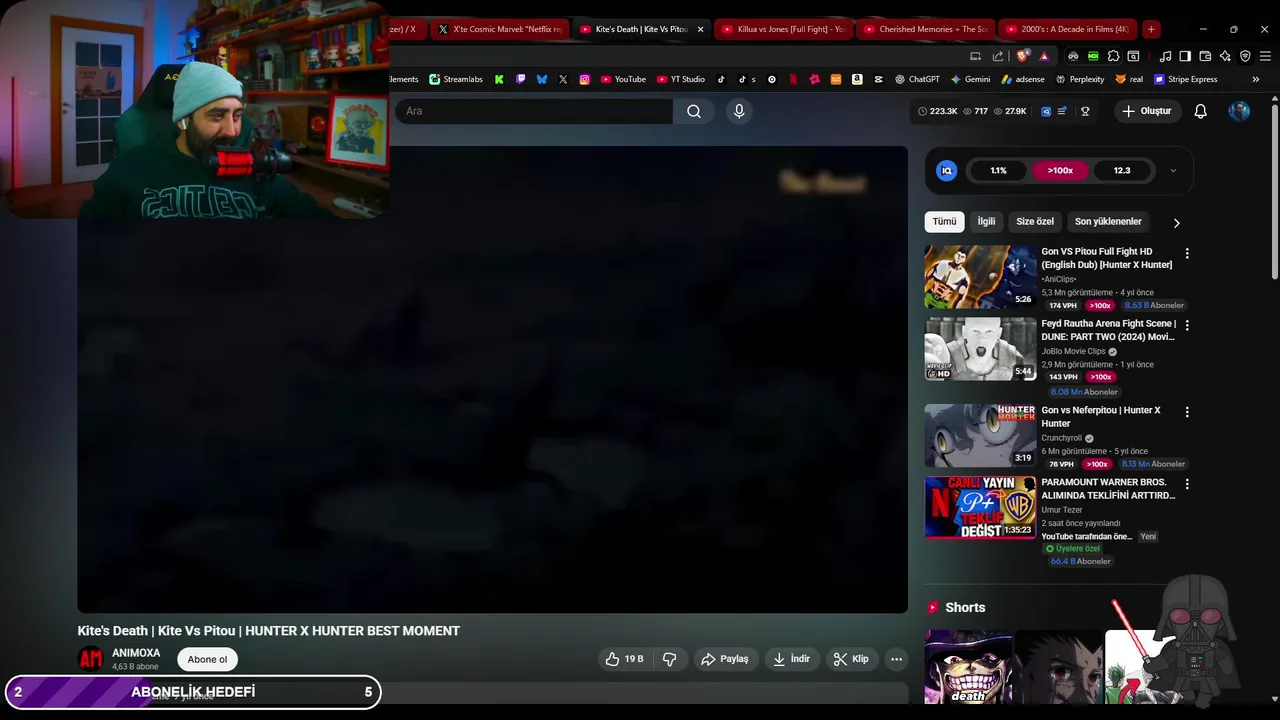Select the Son yüklenenler filter chip
This screenshot has height=720, width=1280.
pyautogui.click(x=1108, y=221)
